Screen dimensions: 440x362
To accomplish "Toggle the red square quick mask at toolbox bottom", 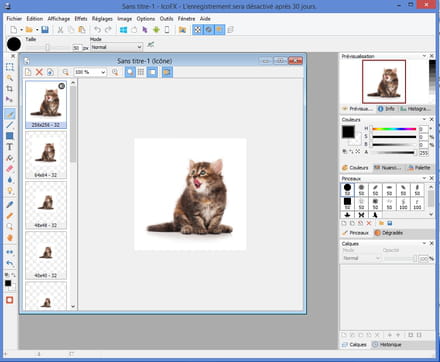I will tap(10, 300).
